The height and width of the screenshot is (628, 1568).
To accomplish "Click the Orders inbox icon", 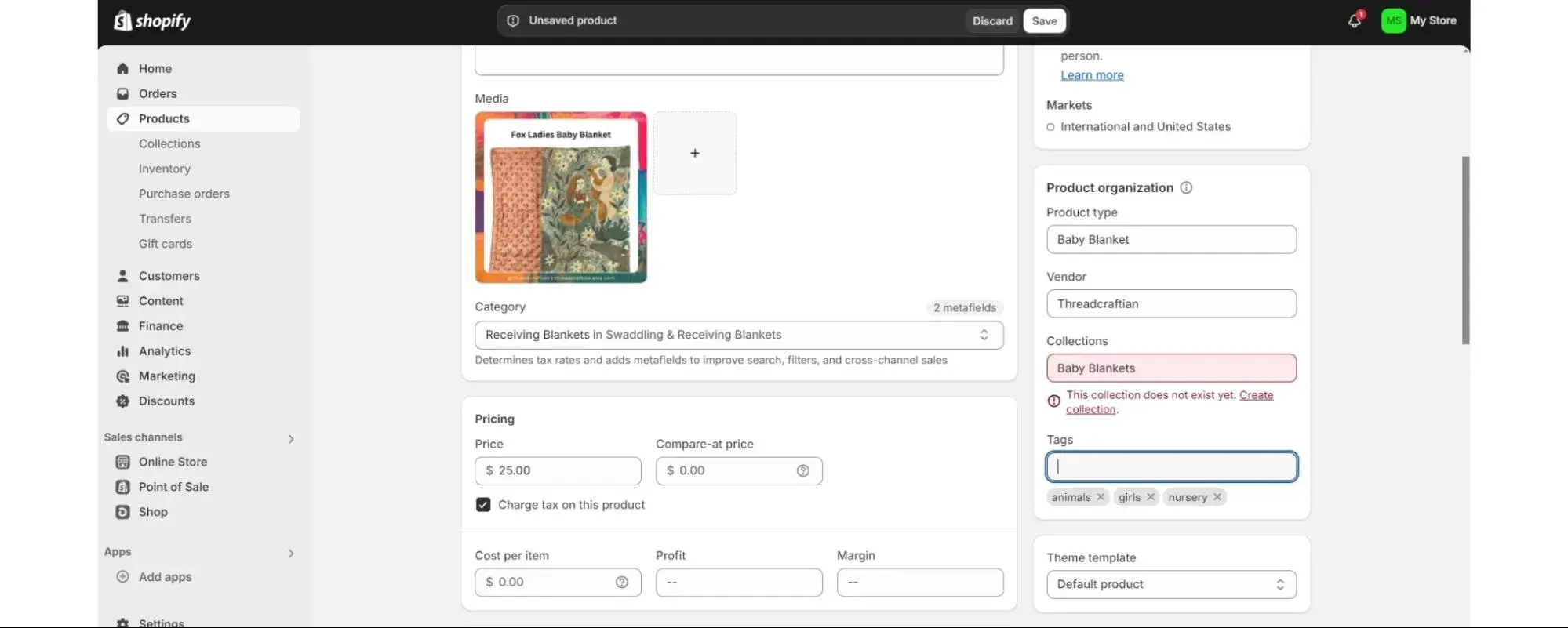I will 122,94.
